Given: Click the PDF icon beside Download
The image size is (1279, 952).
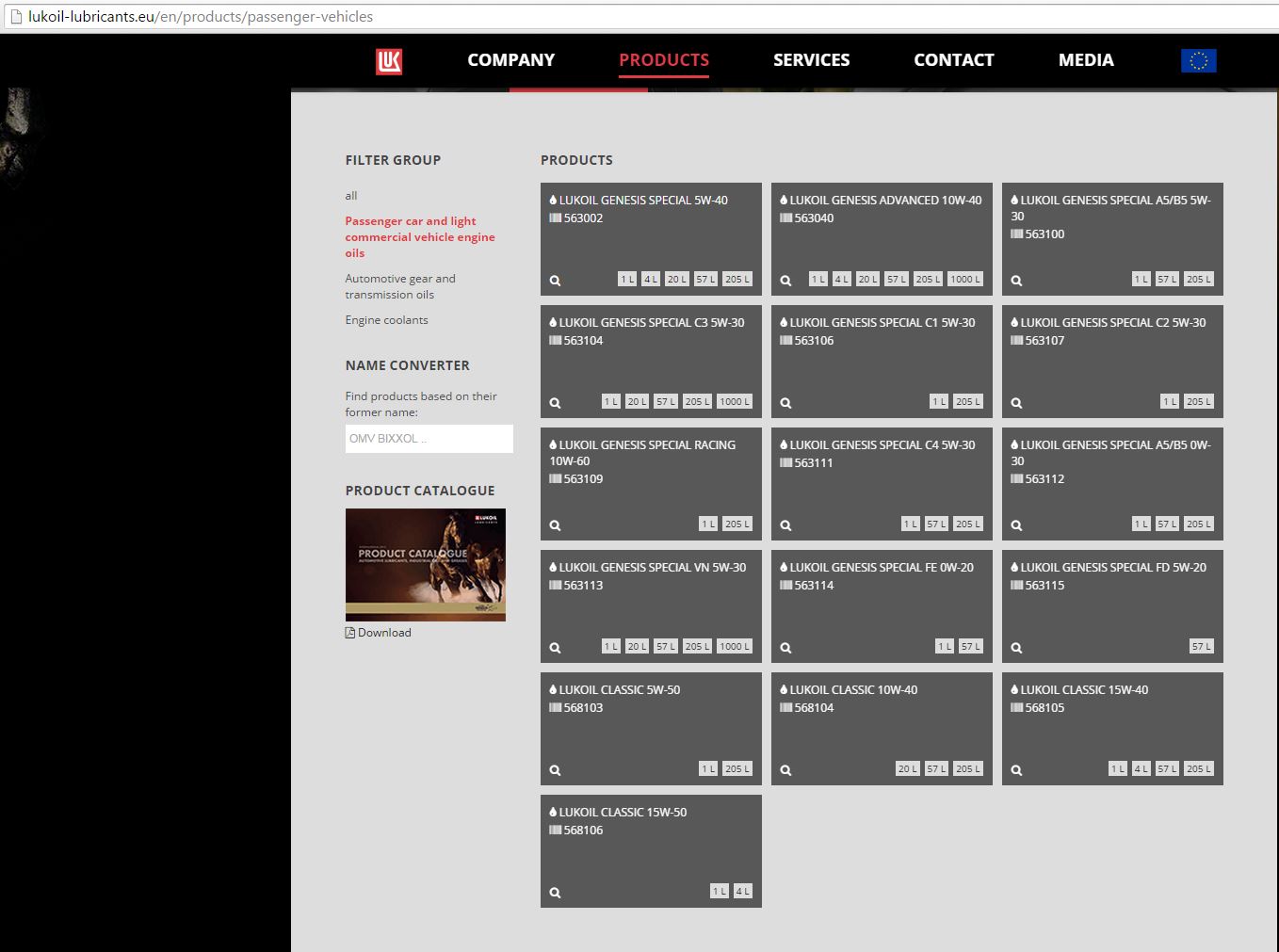Looking at the screenshot, I should click(x=350, y=633).
